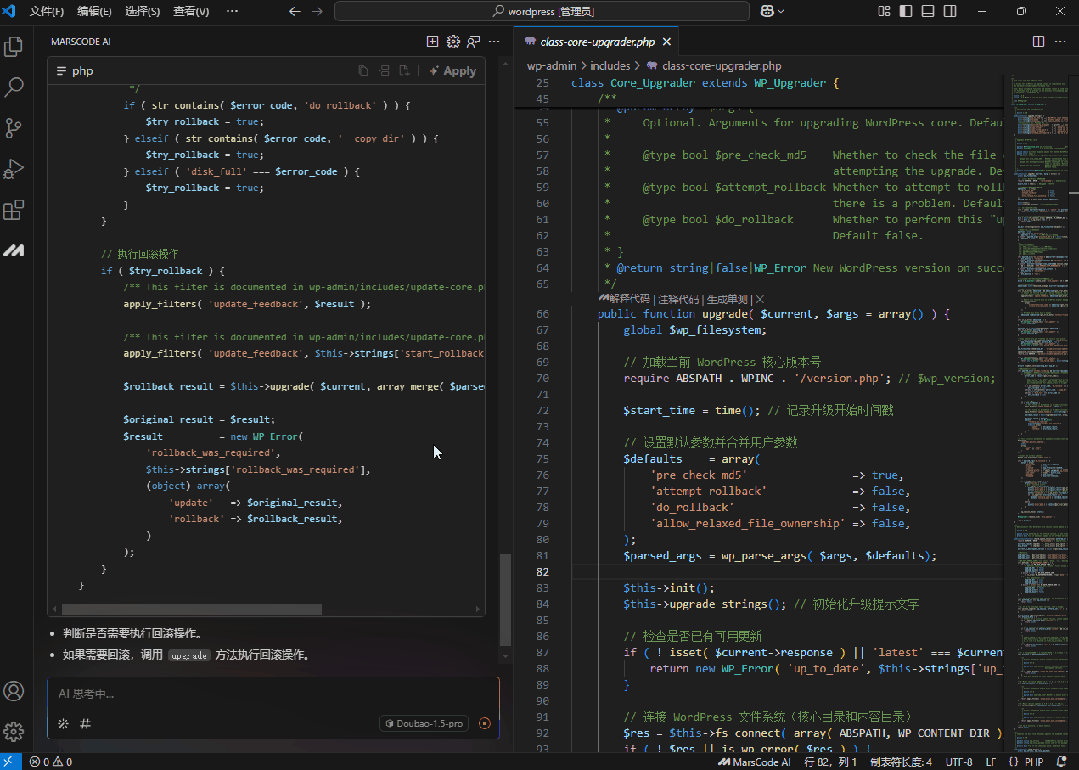Change the tab size setting 制表符长度:4

tap(901, 762)
